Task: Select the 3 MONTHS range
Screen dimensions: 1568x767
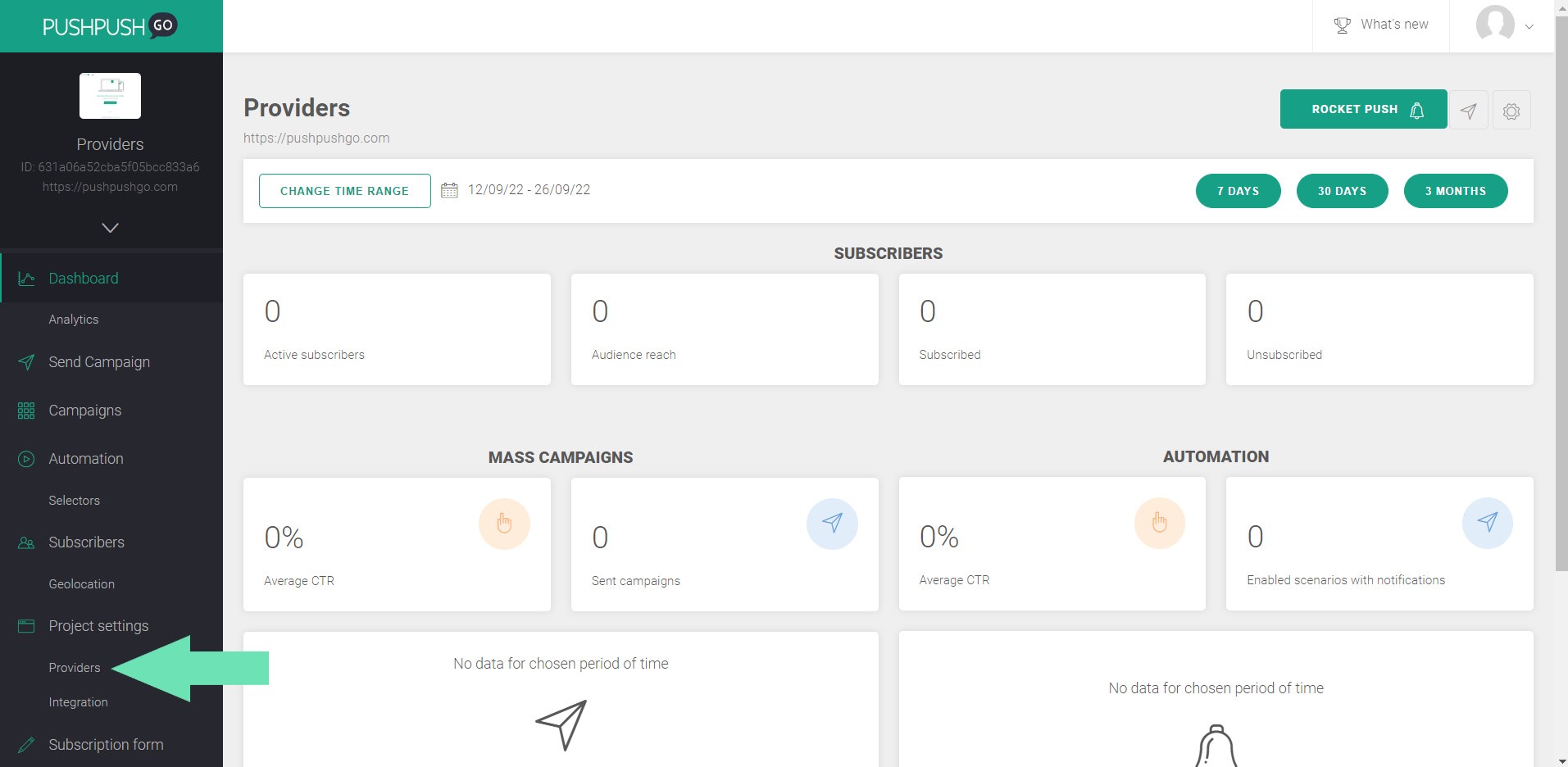Action: coord(1455,191)
